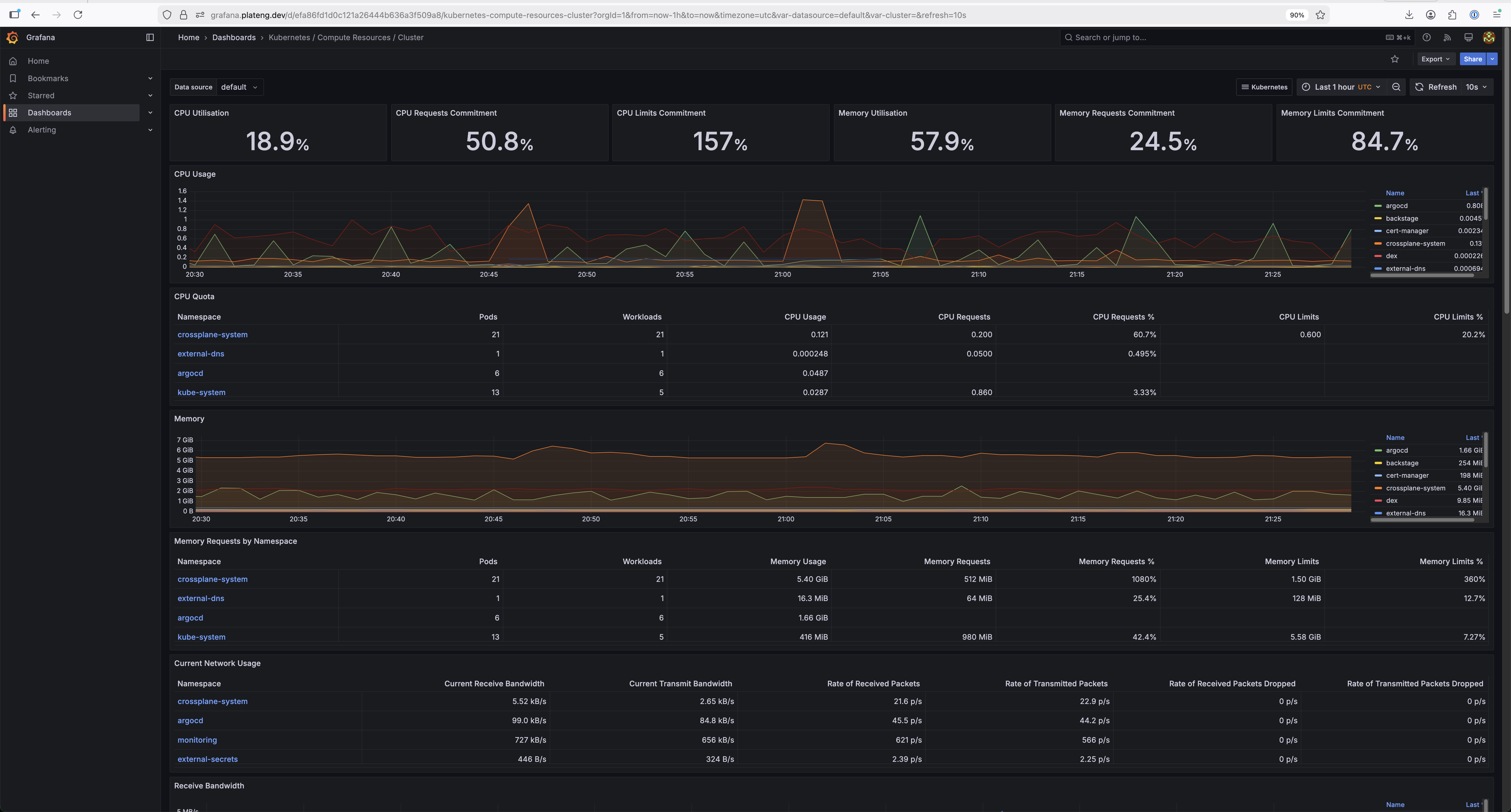Viewport: 1511px width, 812px height.
Task: Open your profile avatar menu
Action: click(x=1489, y=37)
